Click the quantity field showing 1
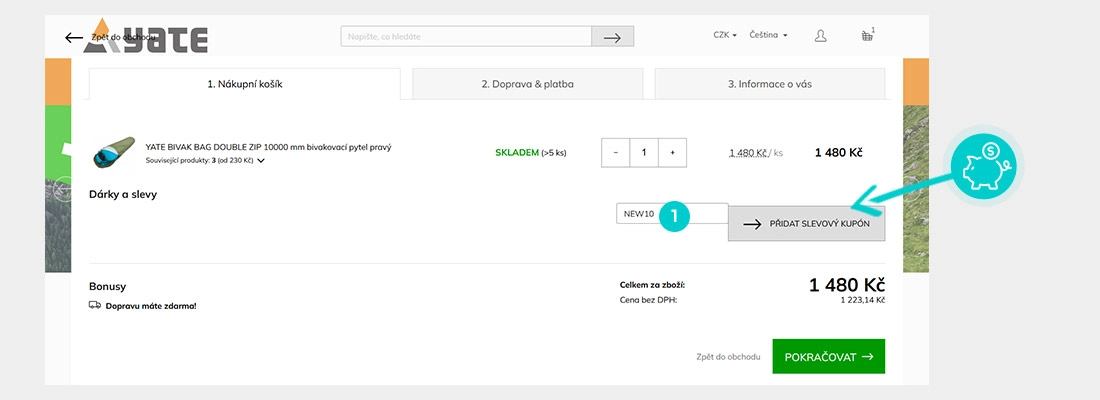The height and width of the screenshot is (400, 1100). pyautogui.click(x=644, y=153)
